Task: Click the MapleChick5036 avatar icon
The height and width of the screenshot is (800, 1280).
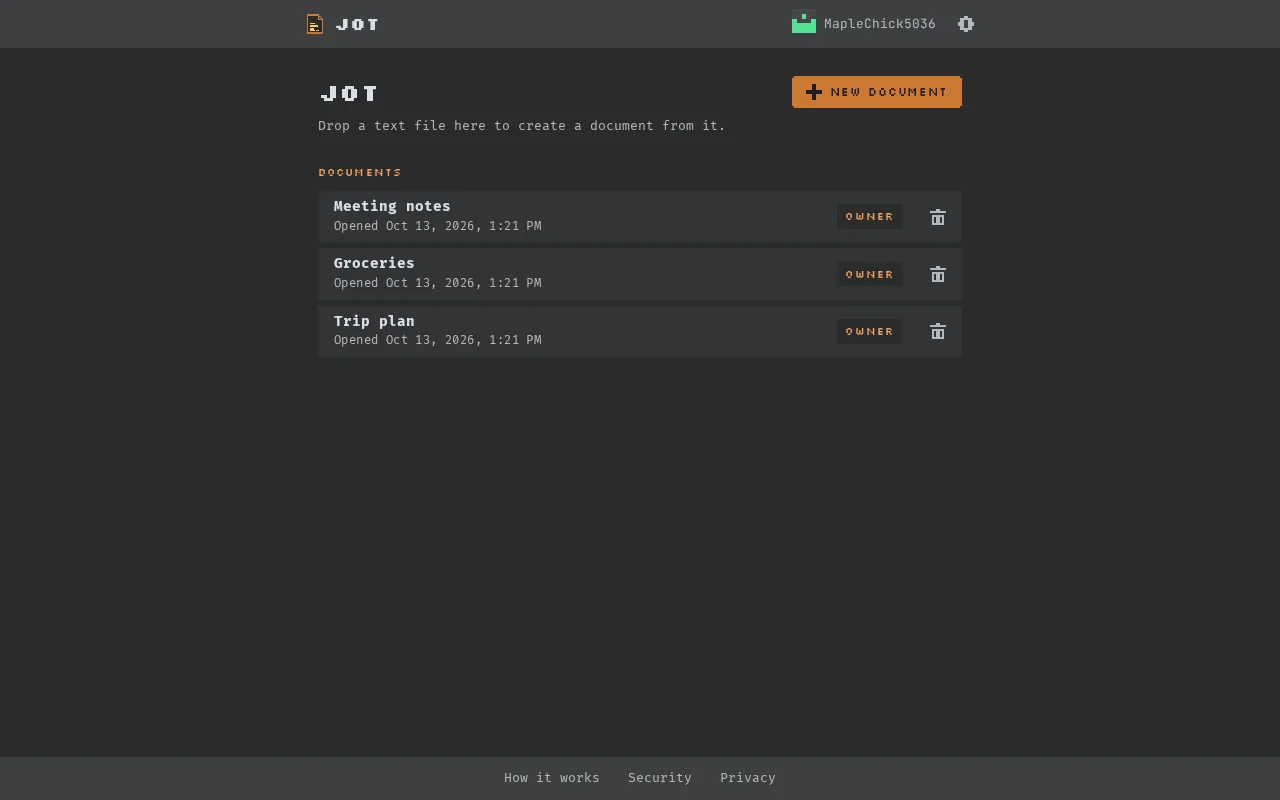Action: click(x=804, y=22)
